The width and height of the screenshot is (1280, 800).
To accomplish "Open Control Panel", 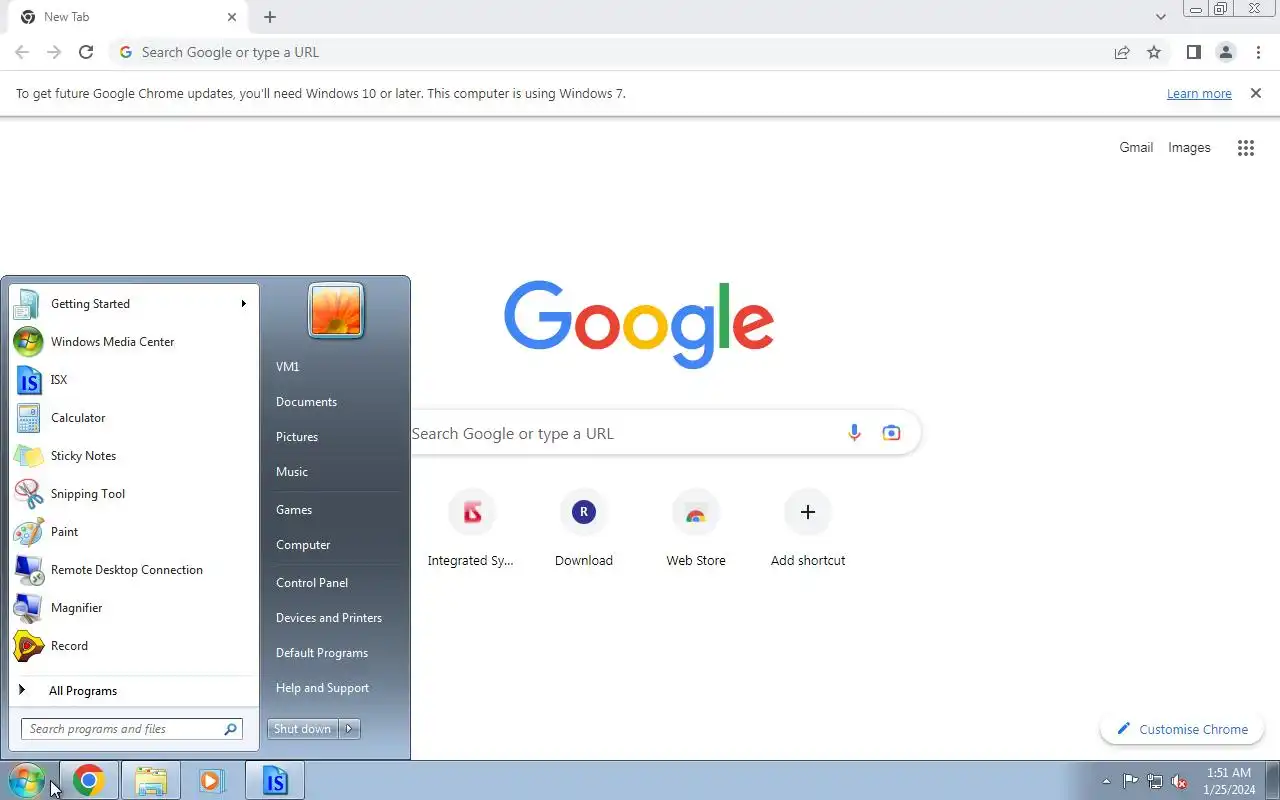I will [312, 583].
